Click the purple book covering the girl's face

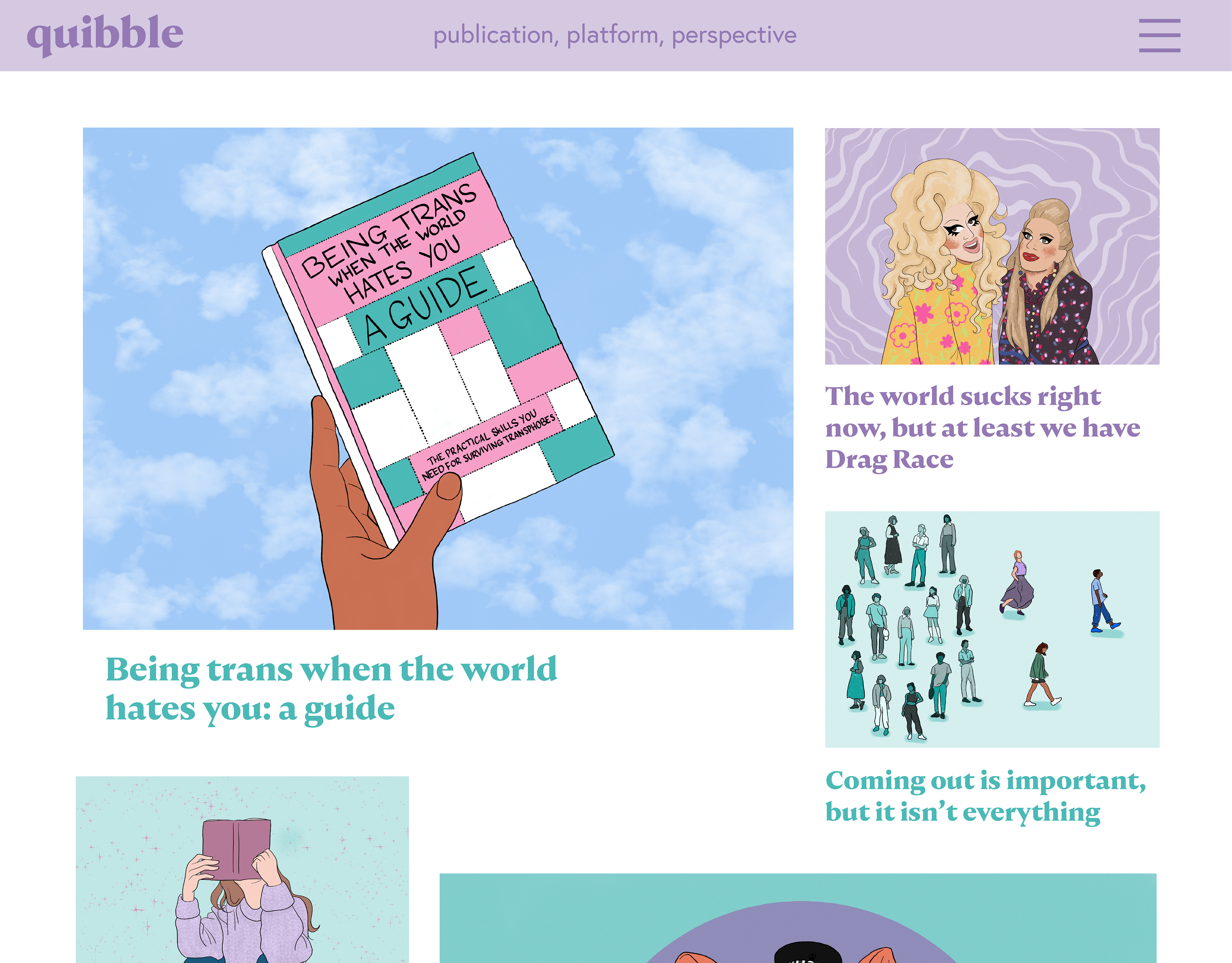[236, 849]
